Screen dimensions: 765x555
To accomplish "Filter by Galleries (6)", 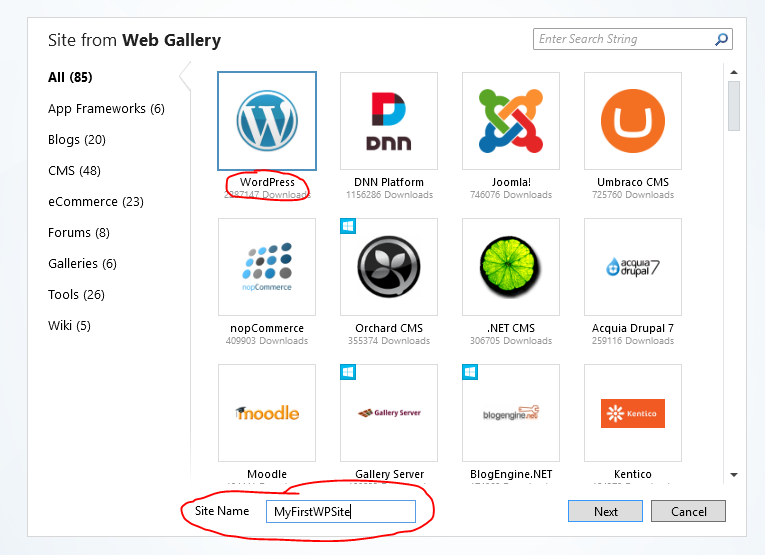I will pyautogui.click(x=82, y=263).
